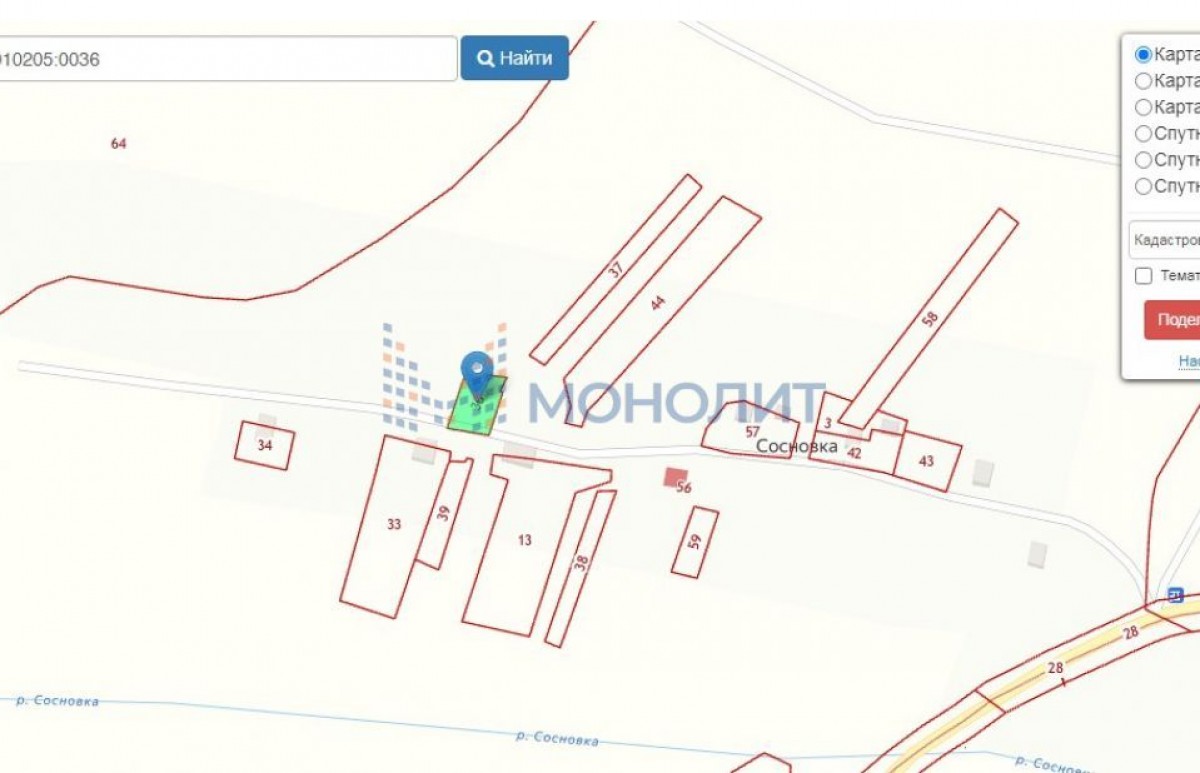Open the Кадастров layer dropdown
1200x773 pixels.
1165,240
